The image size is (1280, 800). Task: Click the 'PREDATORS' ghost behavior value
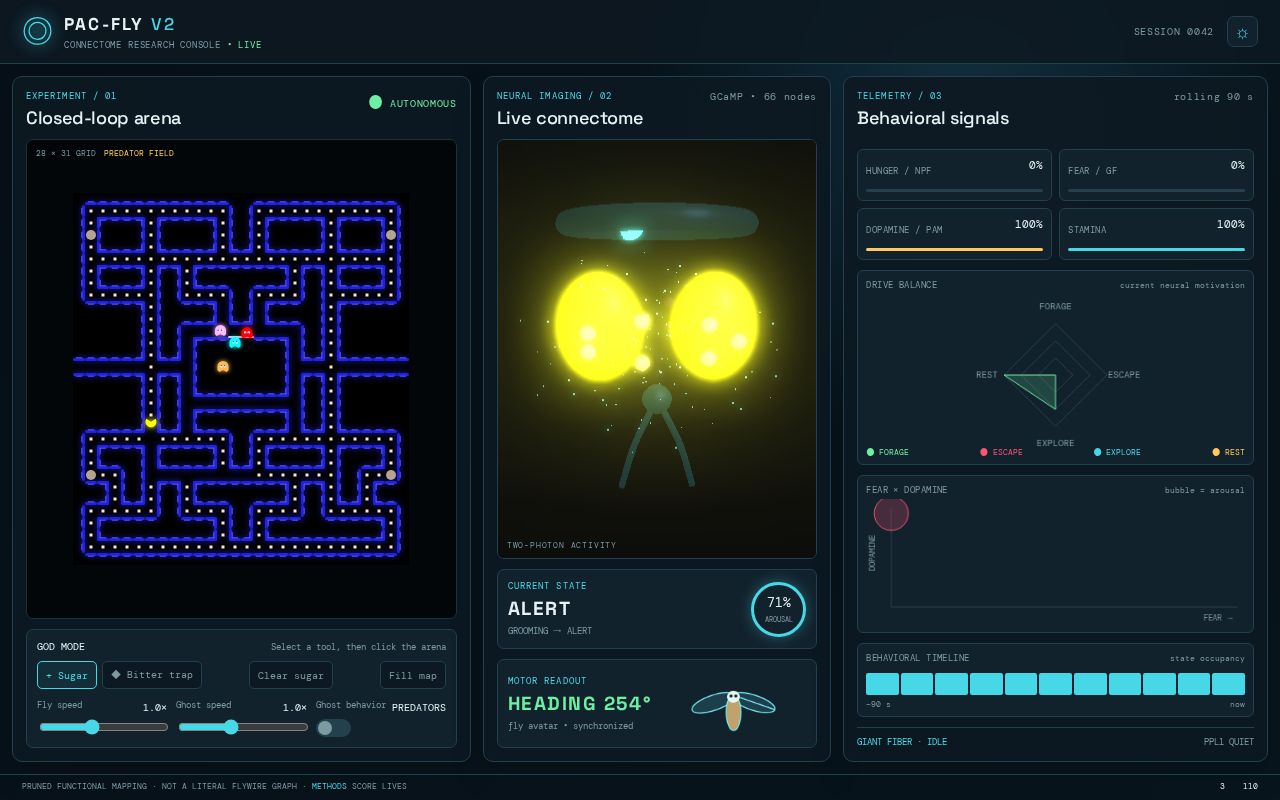(x=419, y=708)
